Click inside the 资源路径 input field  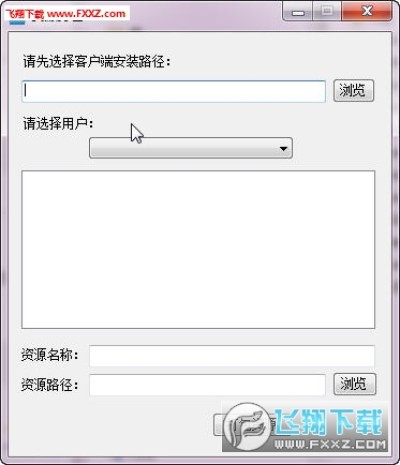pyautogui.click(x=207, y=385)
